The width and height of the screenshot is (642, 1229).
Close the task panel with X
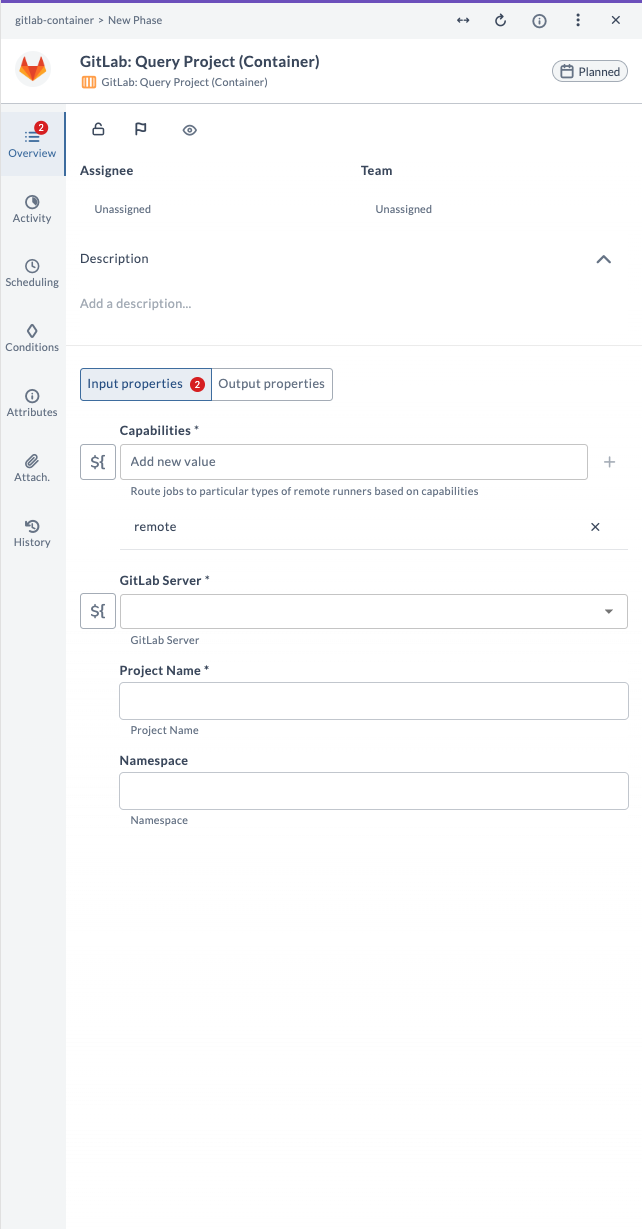click(x=616, y=20)
